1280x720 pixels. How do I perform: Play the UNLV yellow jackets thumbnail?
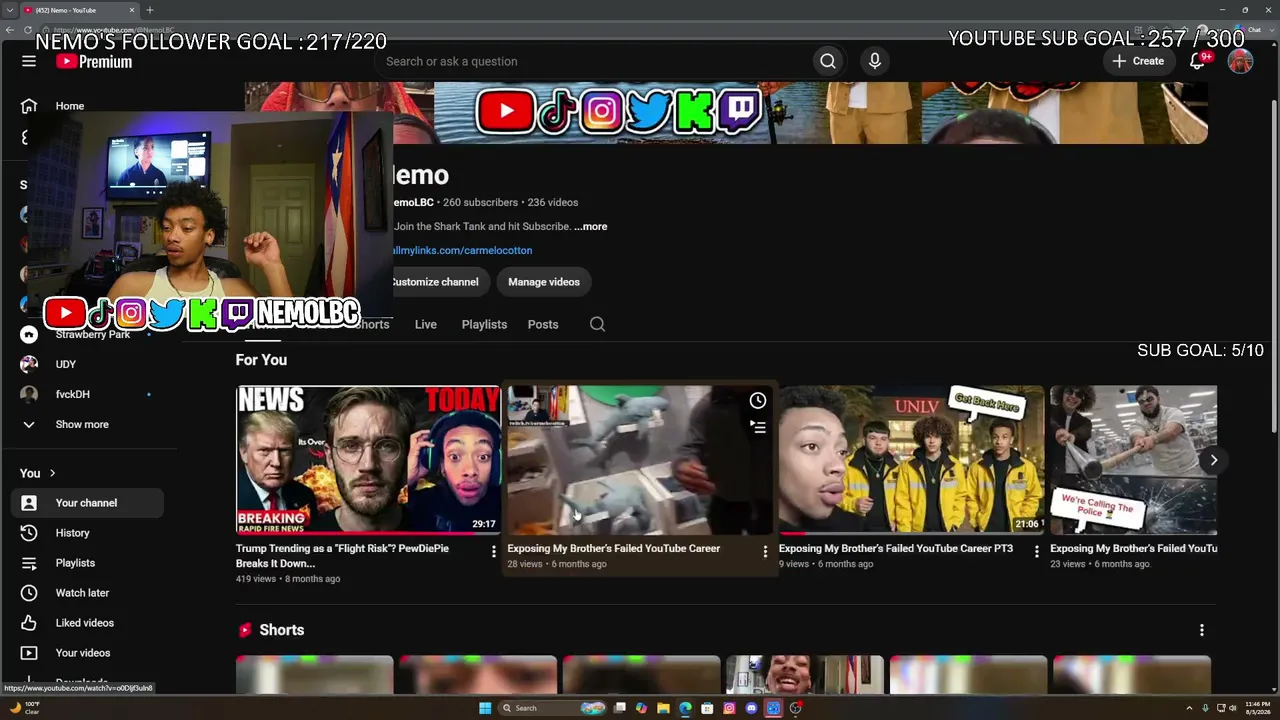pyautogui.click(x=912, y=460)
